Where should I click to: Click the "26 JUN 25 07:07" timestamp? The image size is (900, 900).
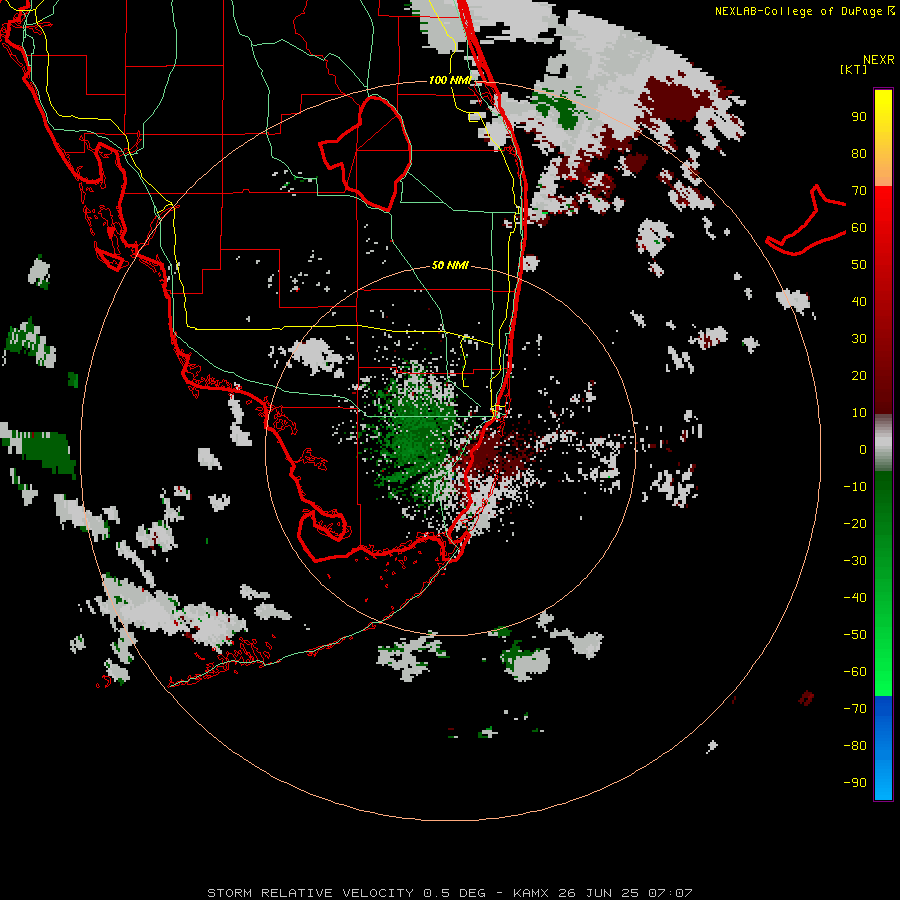tap(626, 893)
